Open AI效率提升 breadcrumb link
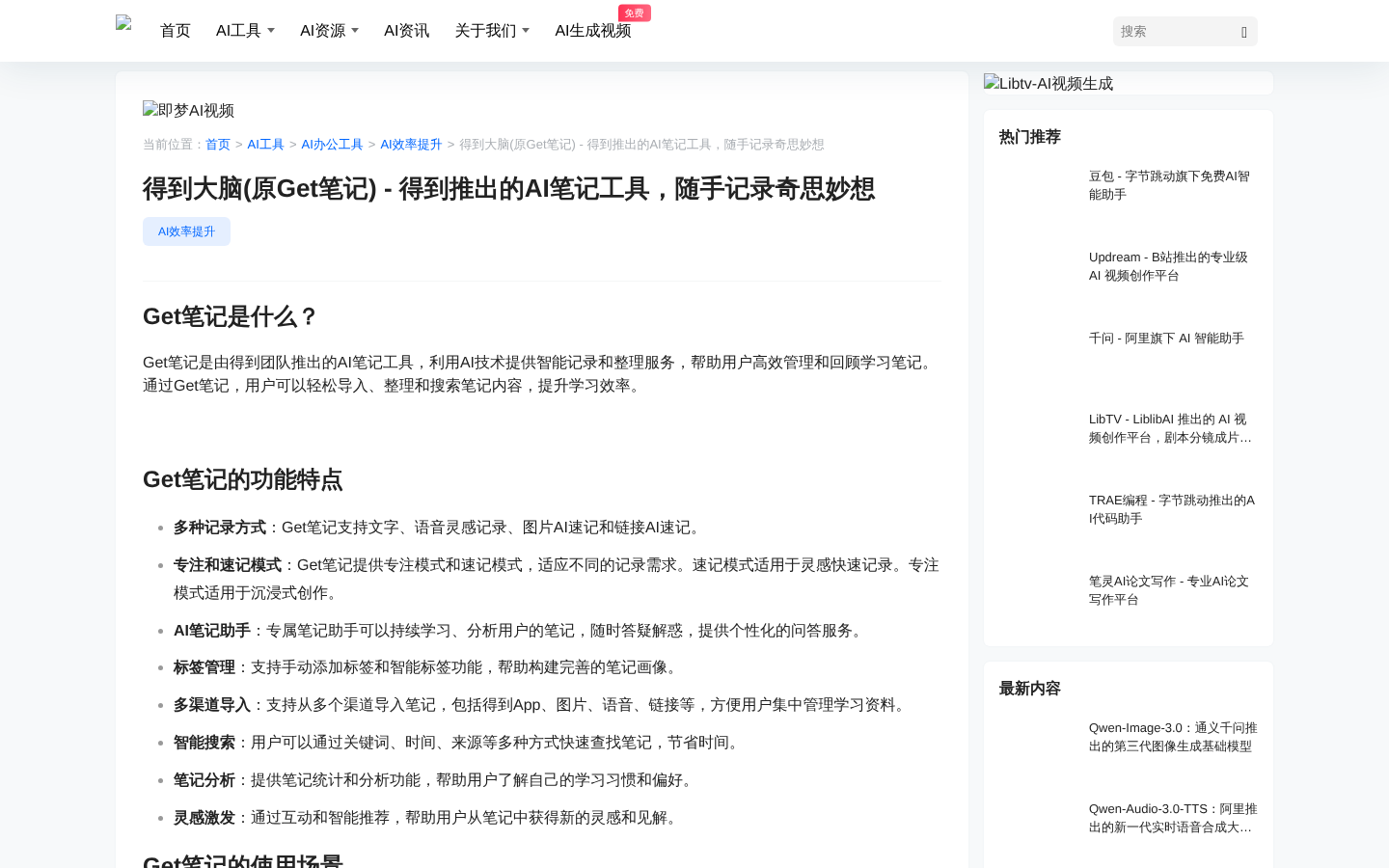 (x=411, y=145)
